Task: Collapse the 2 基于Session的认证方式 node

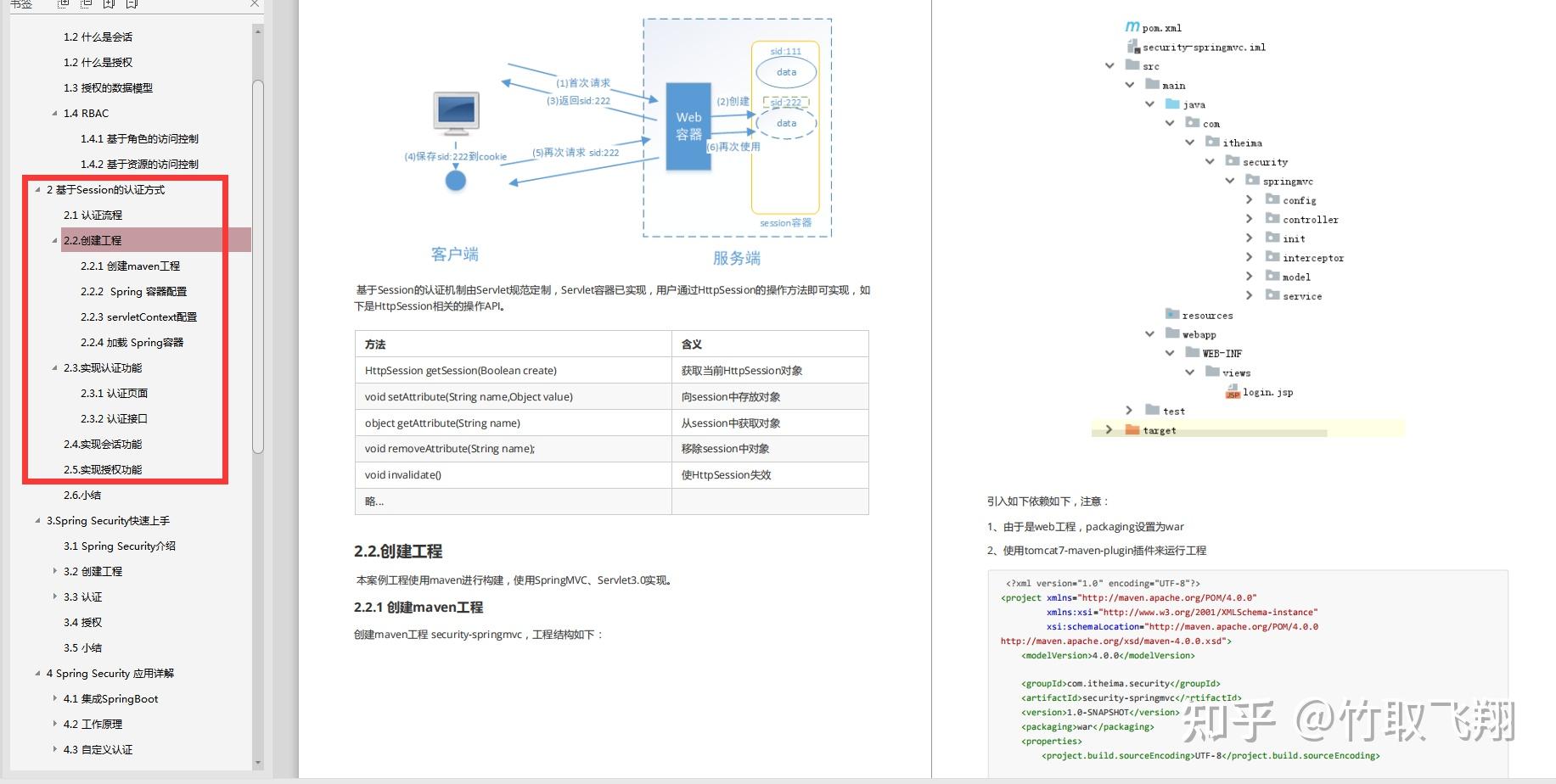Action: [38, 190]
